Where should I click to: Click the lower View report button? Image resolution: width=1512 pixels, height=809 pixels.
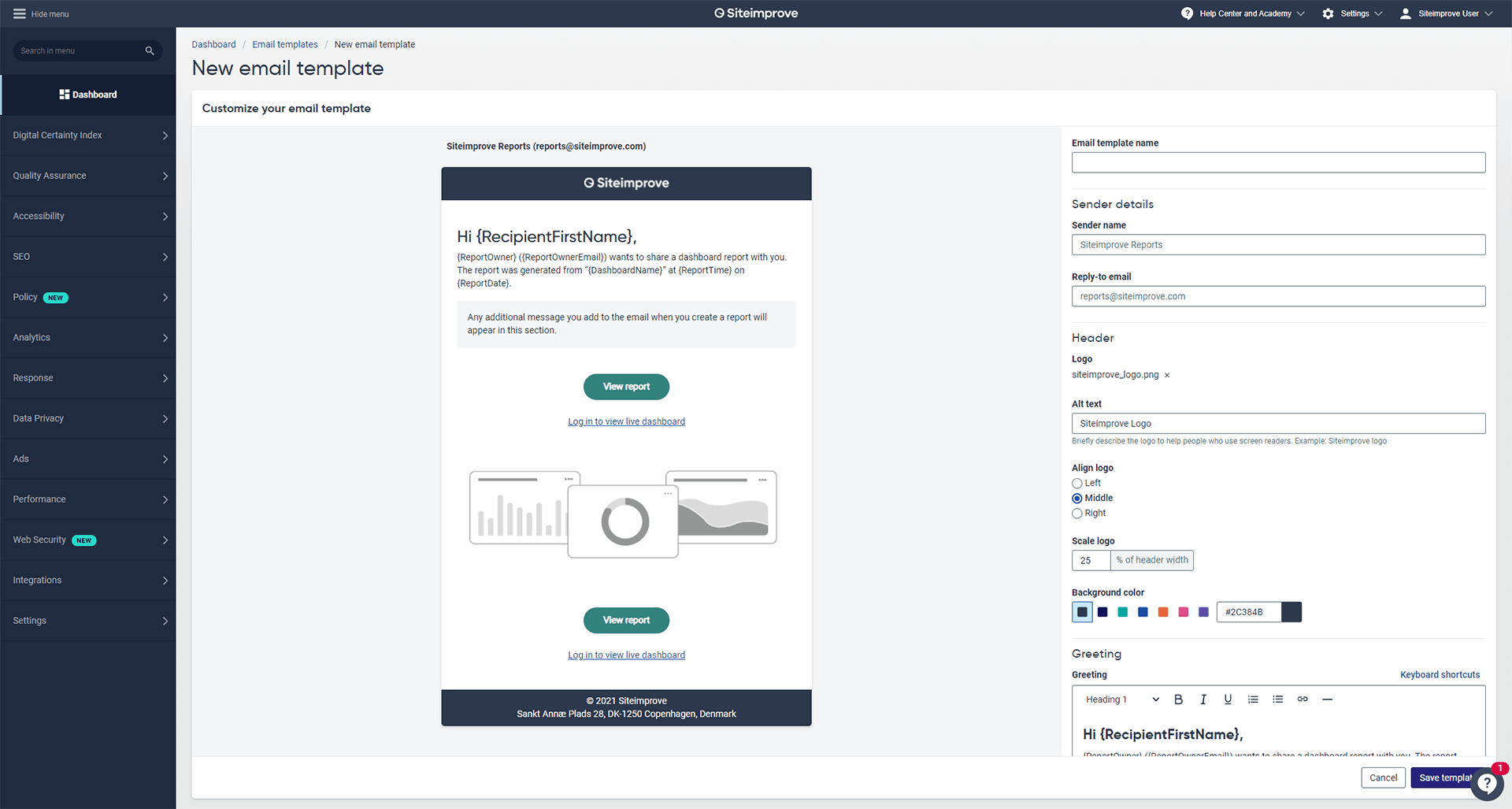(x=626, y=620)
